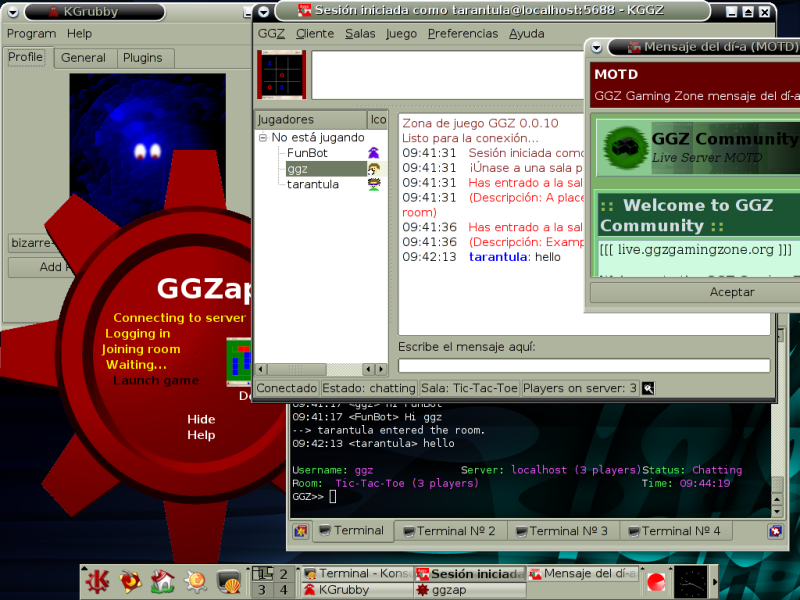Click the status bar magnifier icon in KGGZ
The width and height of the screenshot is (800, 600).
click(x=648, y=388)
